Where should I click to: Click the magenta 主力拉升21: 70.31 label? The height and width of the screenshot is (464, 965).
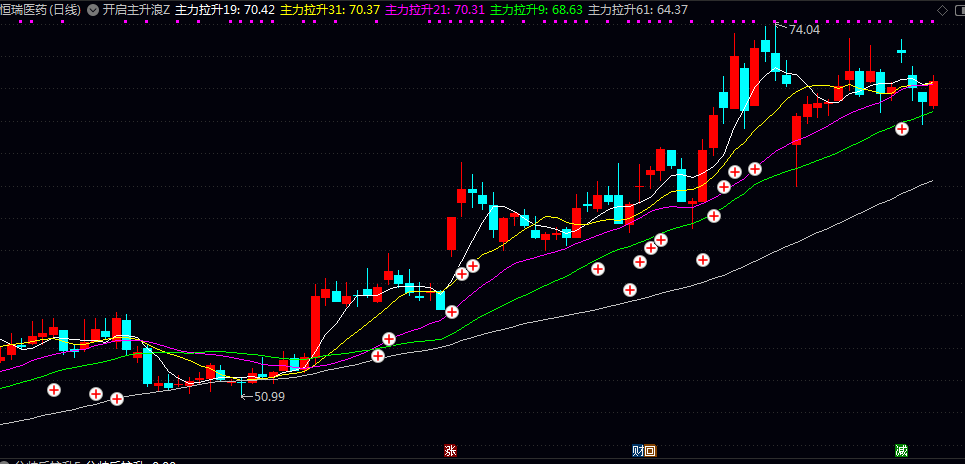click(x=435, y=10)
